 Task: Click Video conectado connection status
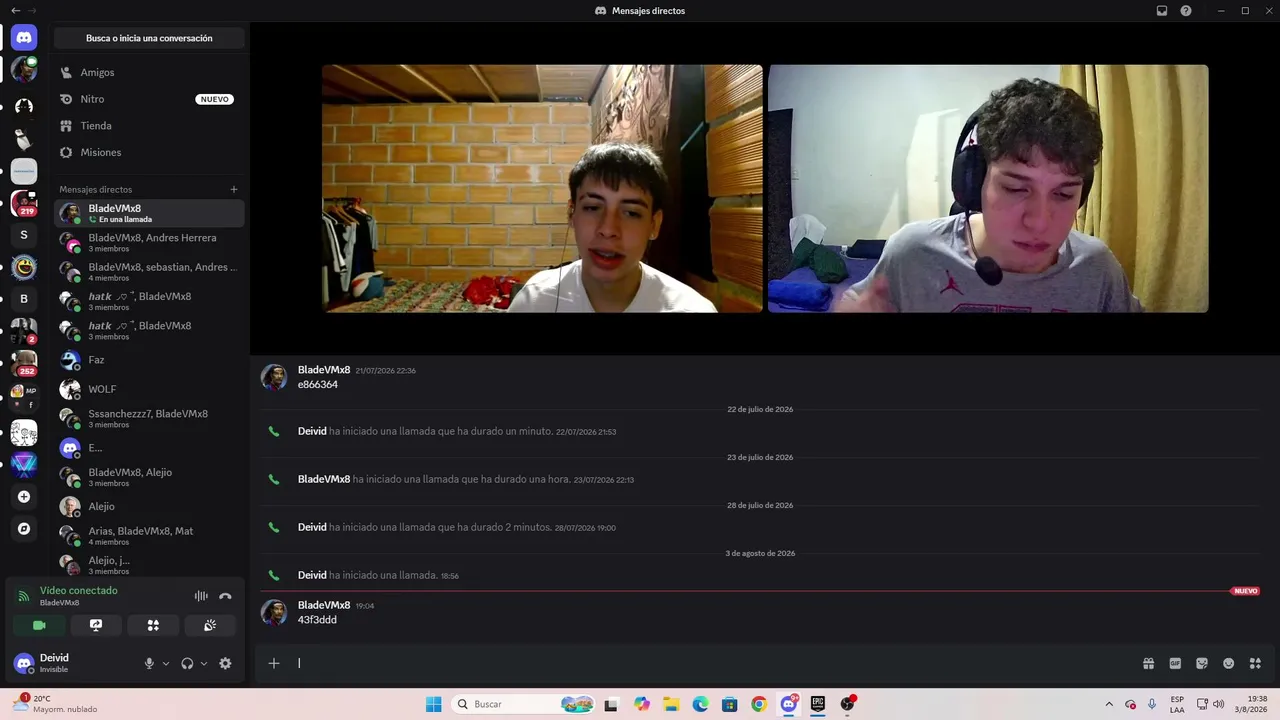coord(79,591)
